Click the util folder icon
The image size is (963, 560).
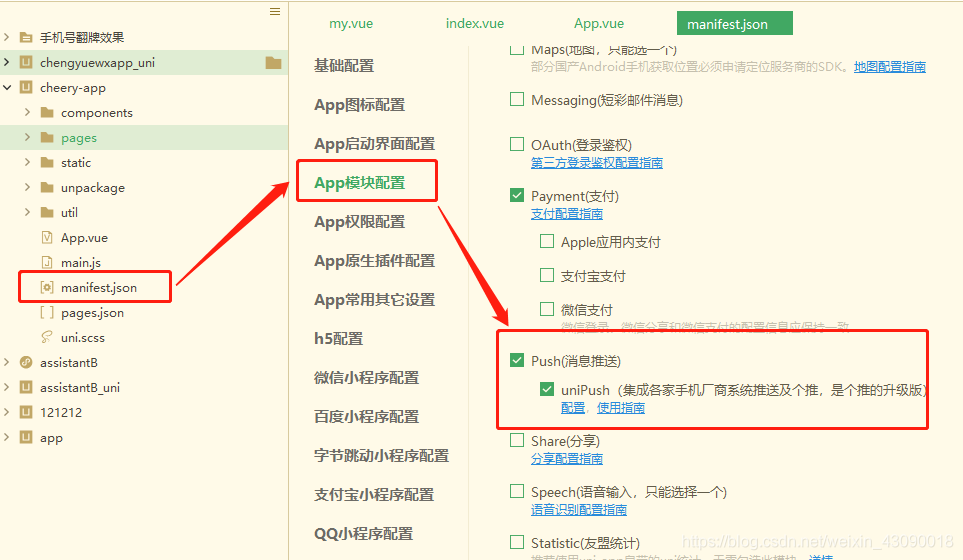[x=47, y=212]
